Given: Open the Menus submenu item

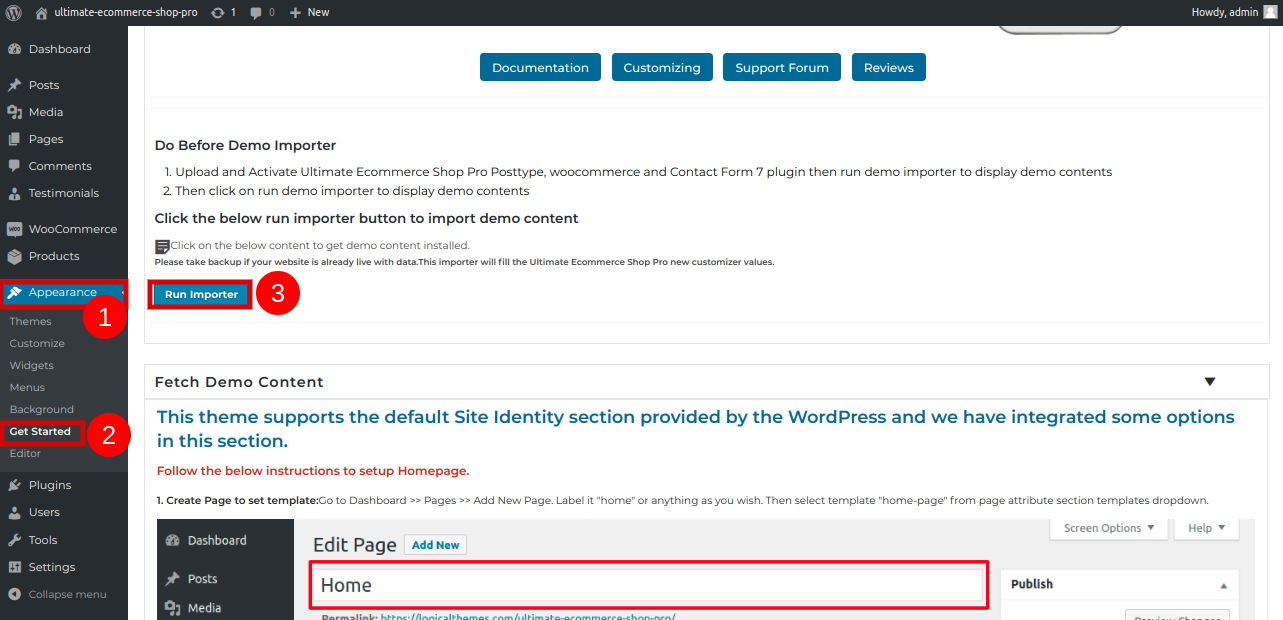Looking at the screenshot, I should click(x=27, y=387).
